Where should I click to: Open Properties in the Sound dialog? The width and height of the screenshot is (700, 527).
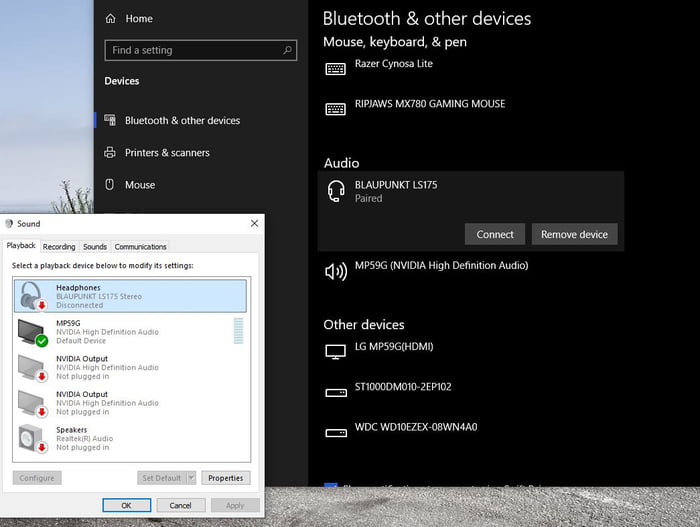(x=225, y=478)
